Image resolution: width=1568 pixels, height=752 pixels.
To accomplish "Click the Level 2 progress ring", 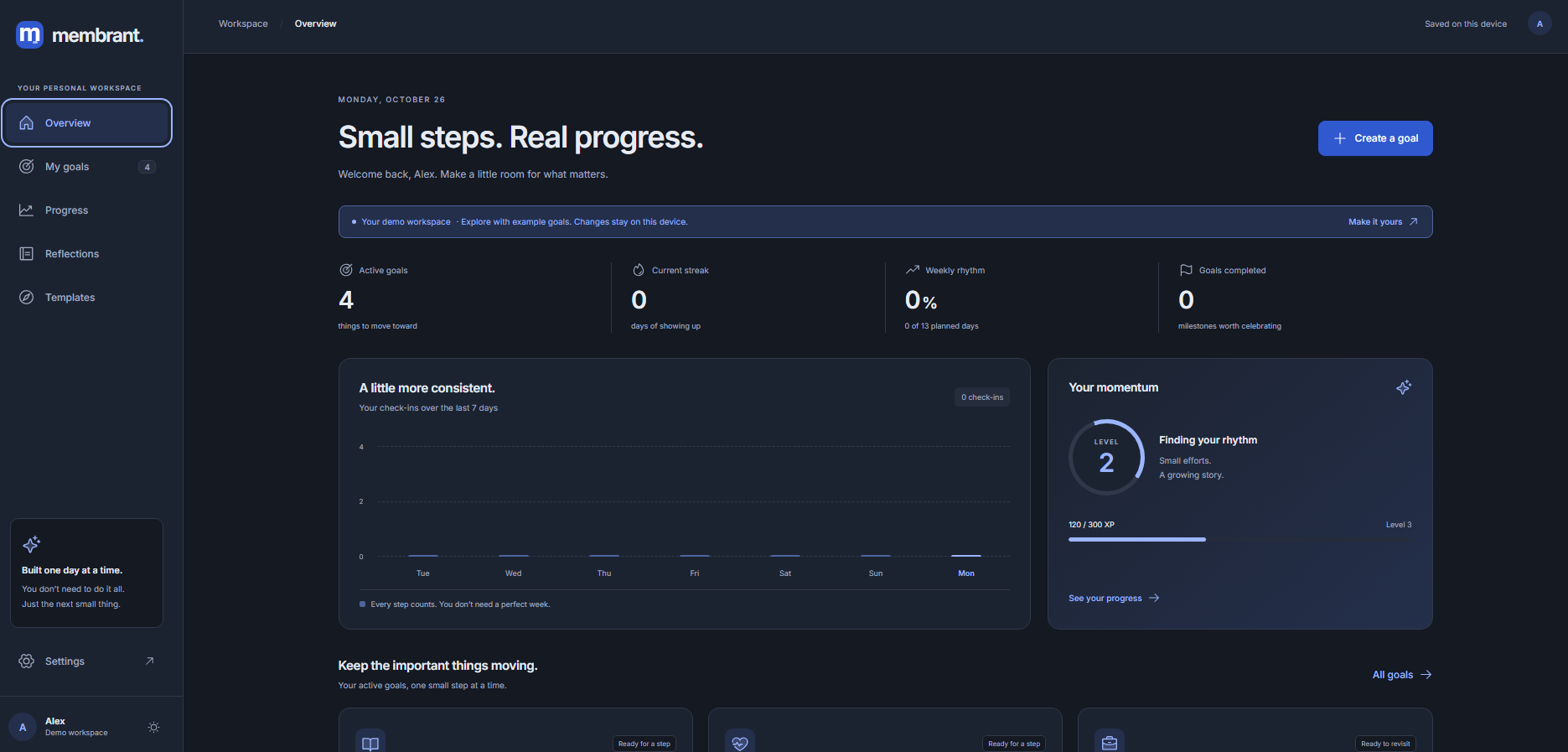I will tap(1106, 457).
